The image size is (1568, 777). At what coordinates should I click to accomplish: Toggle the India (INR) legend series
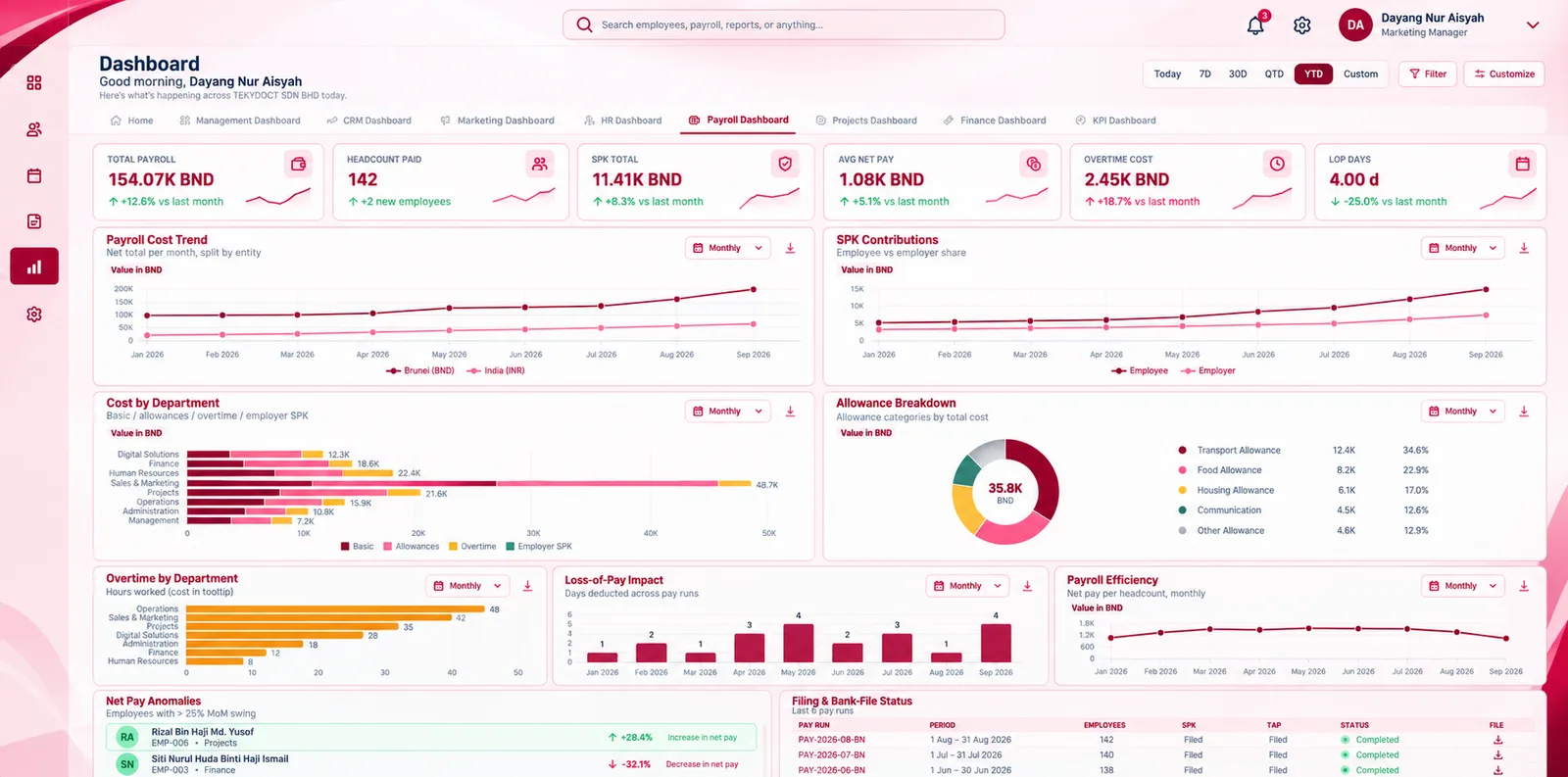pos(496,370)
